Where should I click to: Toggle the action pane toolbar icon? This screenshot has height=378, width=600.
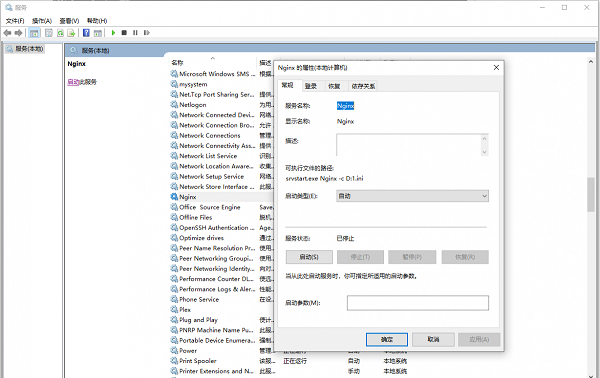point(98,33)
